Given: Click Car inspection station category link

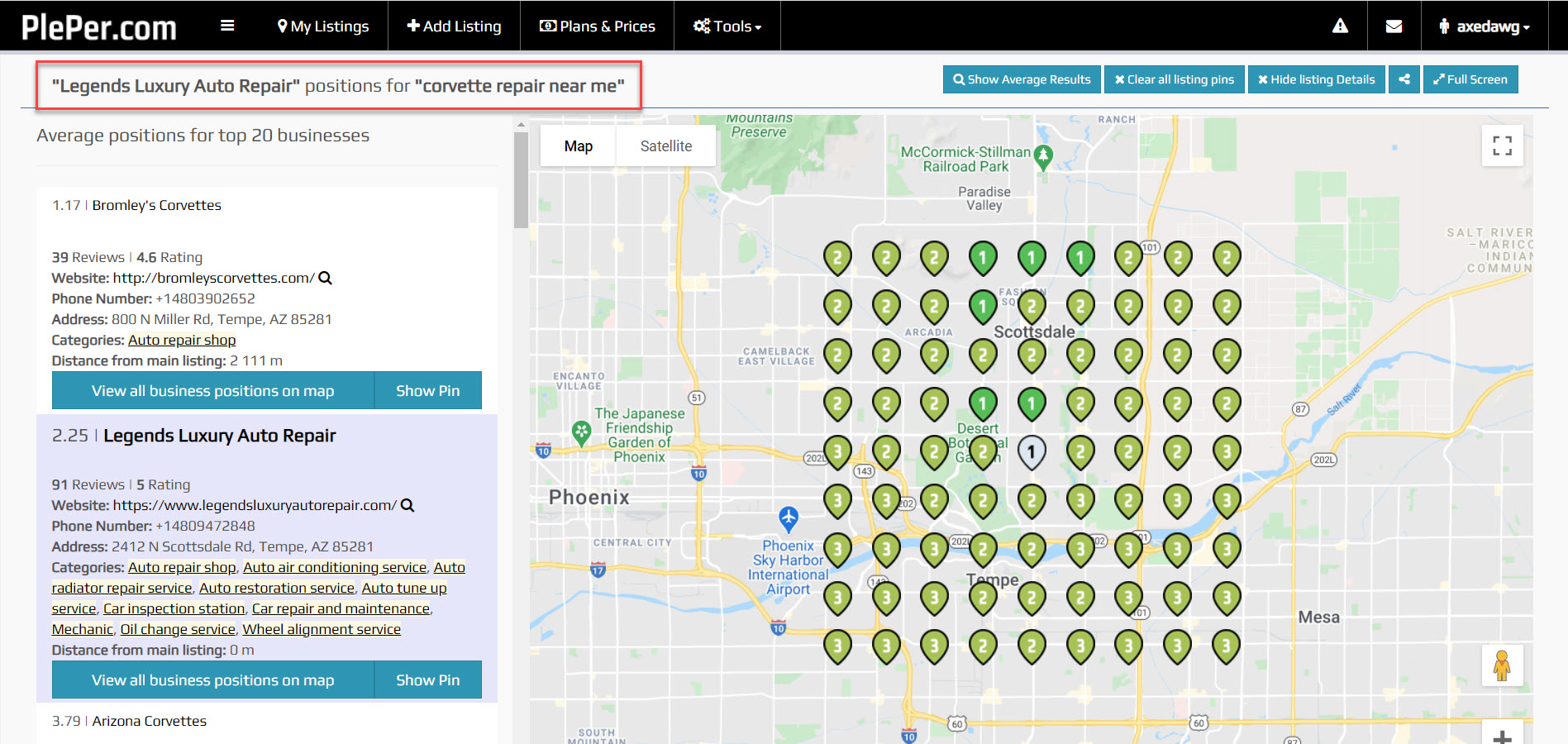Looking at the screenshot, I should click(x=174, y=608).
